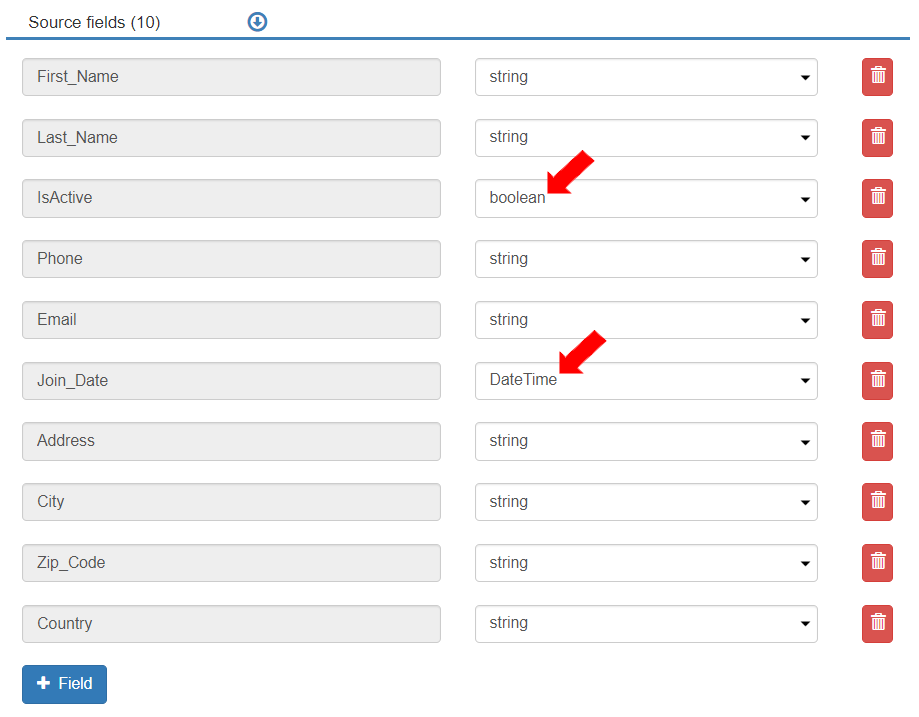Expand the Join_Date DateTime type dropdown
The height and width of the screenshot is (717, 919).
click(x=645, y=380)
